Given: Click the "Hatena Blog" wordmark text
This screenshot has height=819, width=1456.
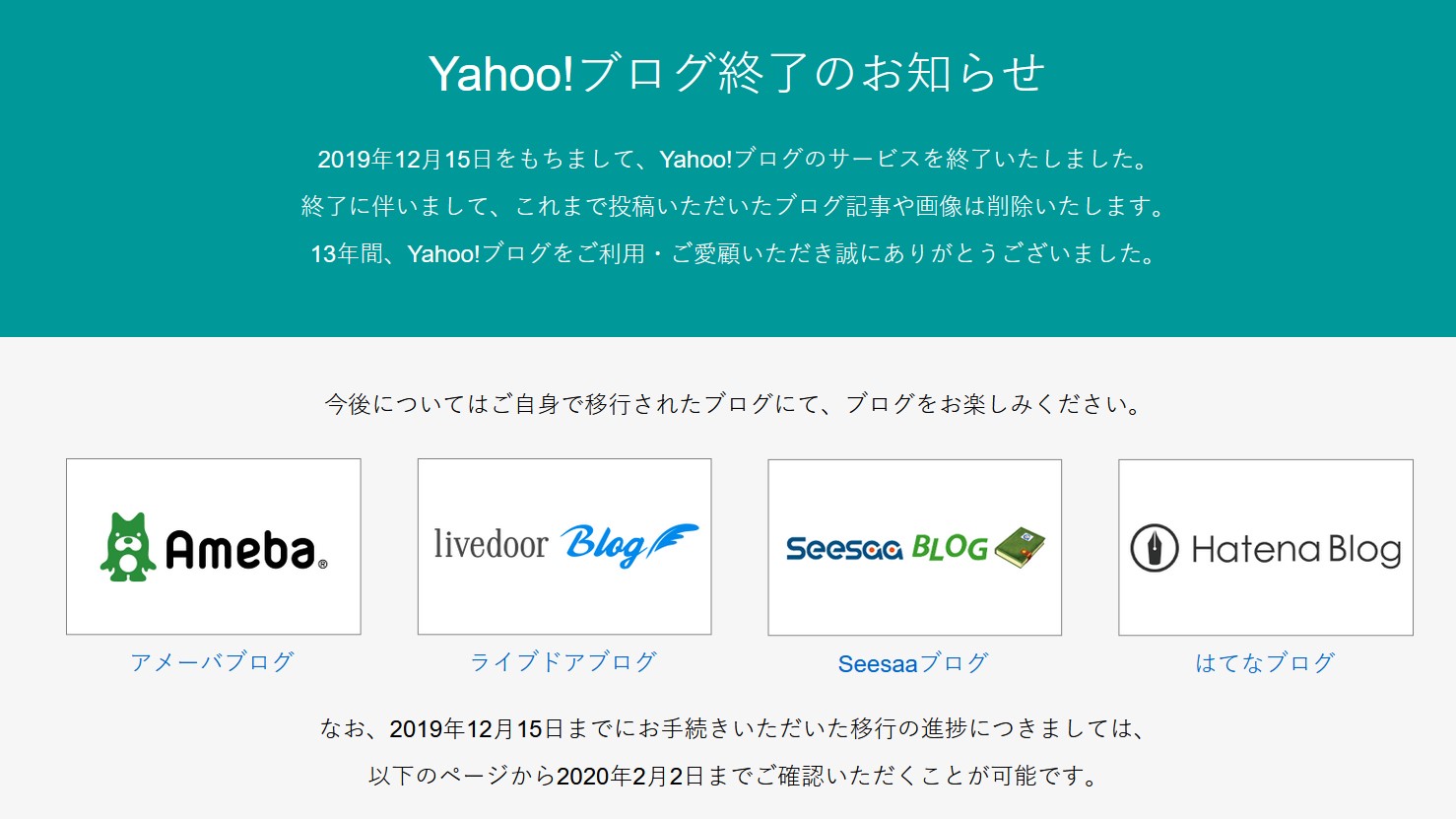Looking at the screenshot, I should (x=1295, y=549).
